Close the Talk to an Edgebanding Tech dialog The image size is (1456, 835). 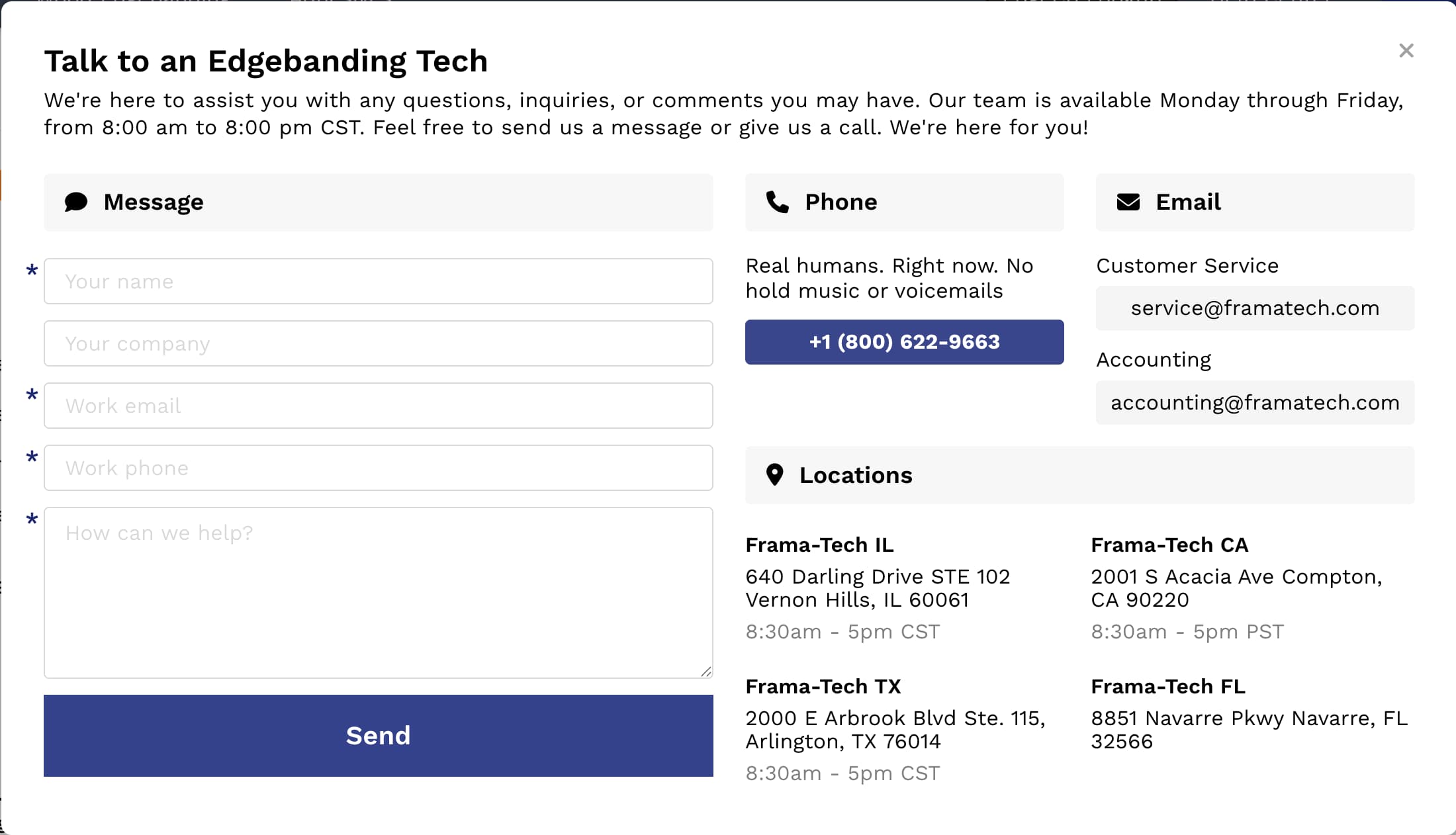(x=1406, y=51)
